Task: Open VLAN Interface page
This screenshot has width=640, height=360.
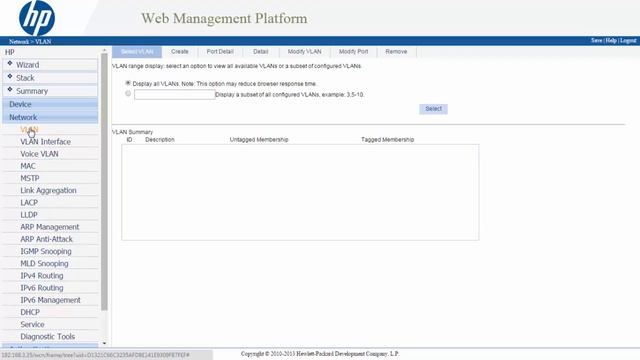Action: 45,142
